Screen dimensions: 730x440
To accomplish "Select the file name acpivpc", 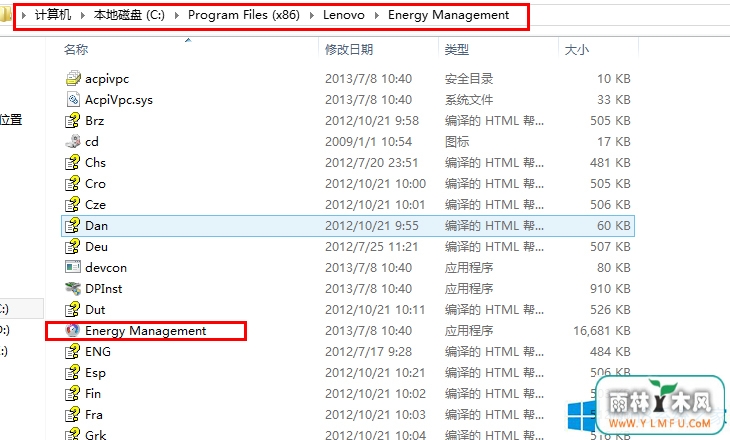I will tap(107, 79).
